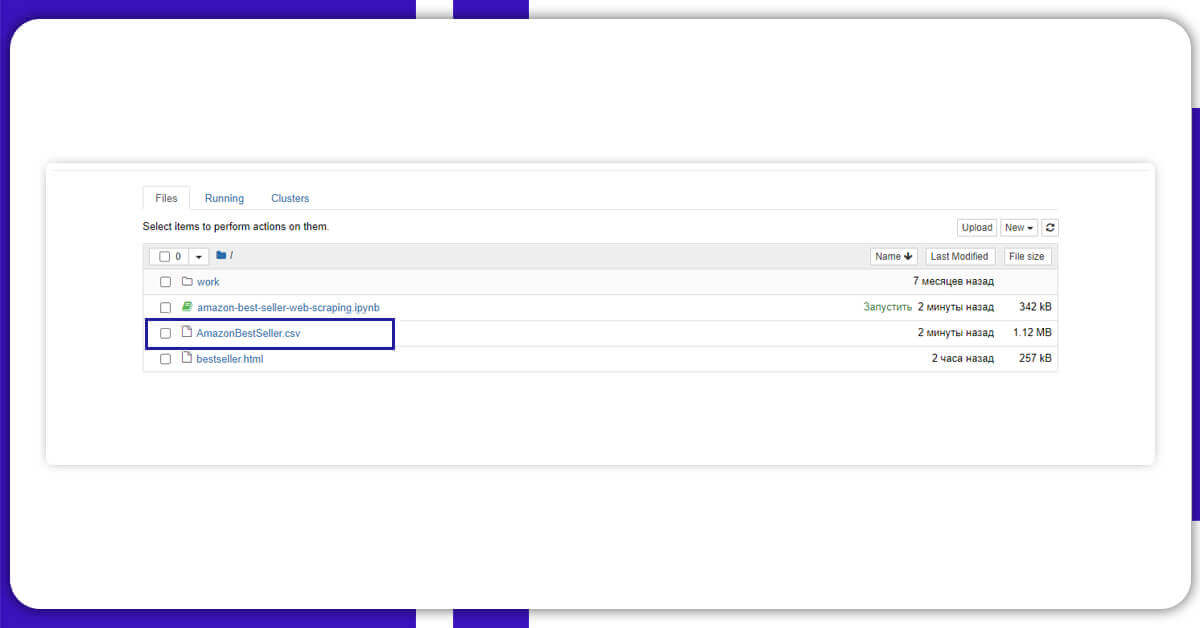Switch to the Running tab
Image resolution: width=1200 pixels, height=628 pixels.
[224, 198]
